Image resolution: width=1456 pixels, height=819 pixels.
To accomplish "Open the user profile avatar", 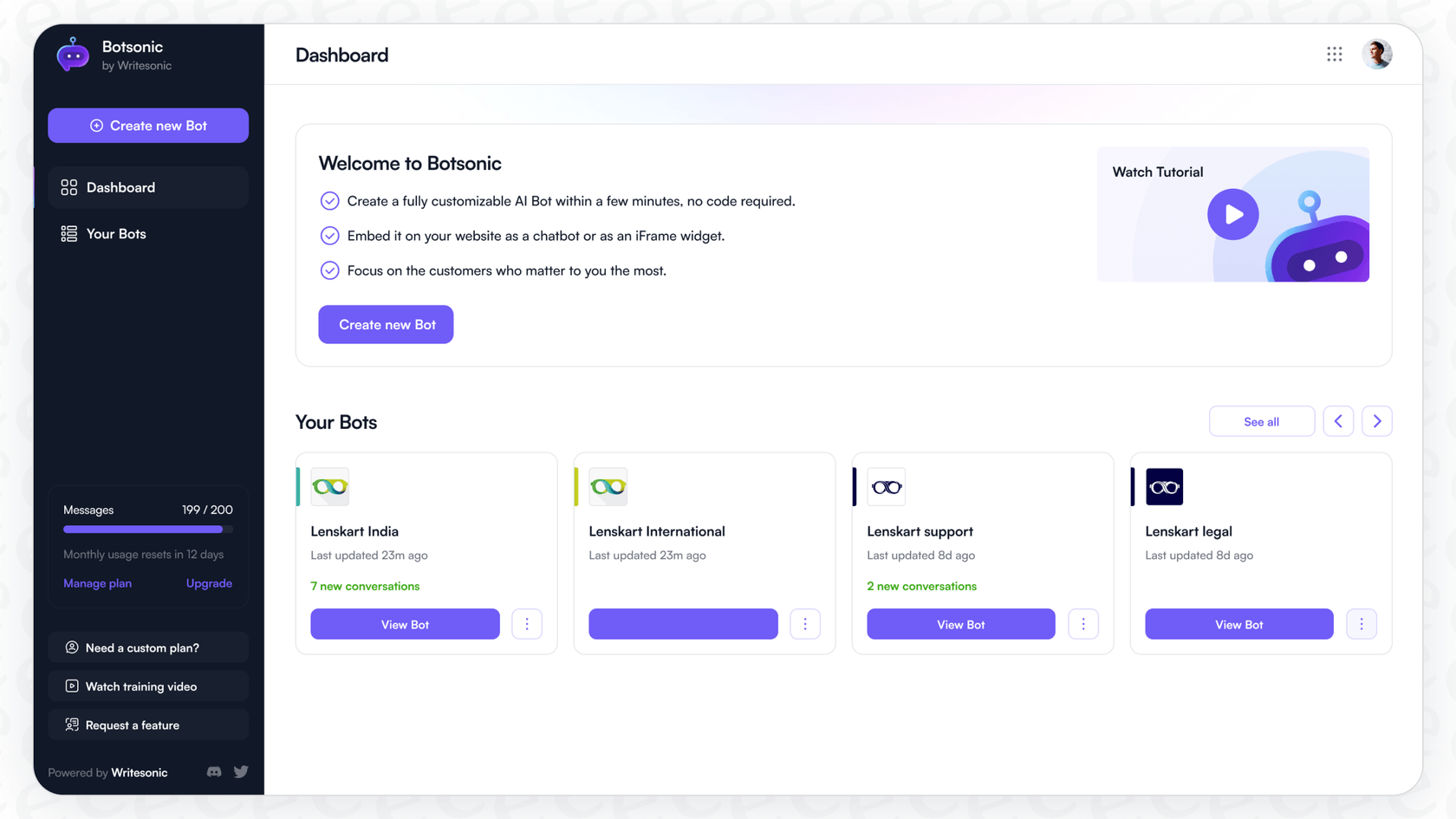I will tap(1376, 55).
